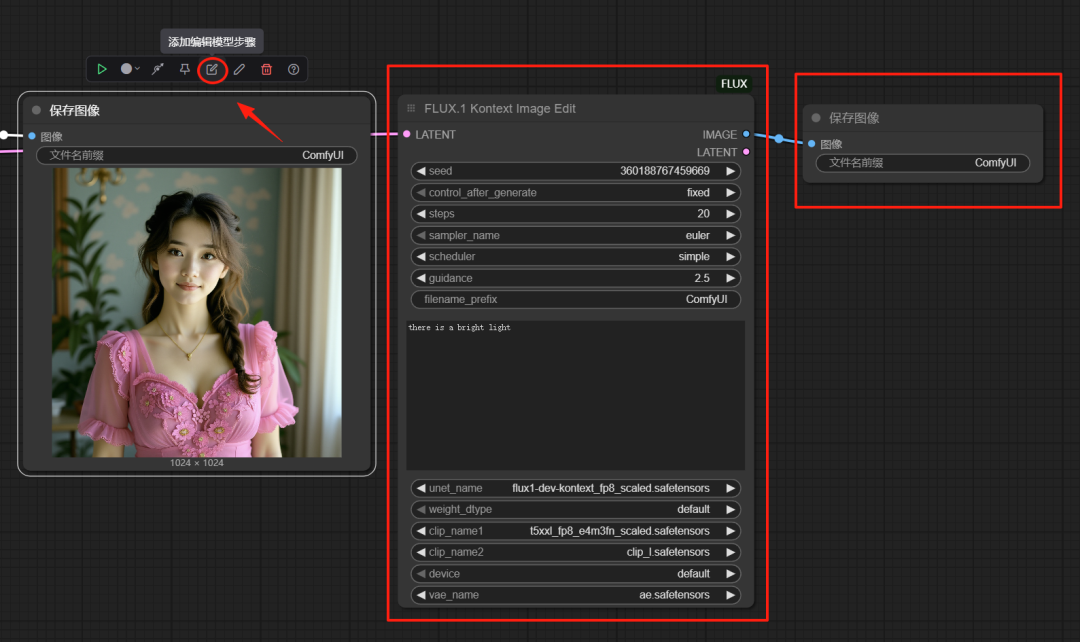Edit filename_prefix field in FLUX node
This screenshot has height=642, width=1080.
tap(576, 299)
